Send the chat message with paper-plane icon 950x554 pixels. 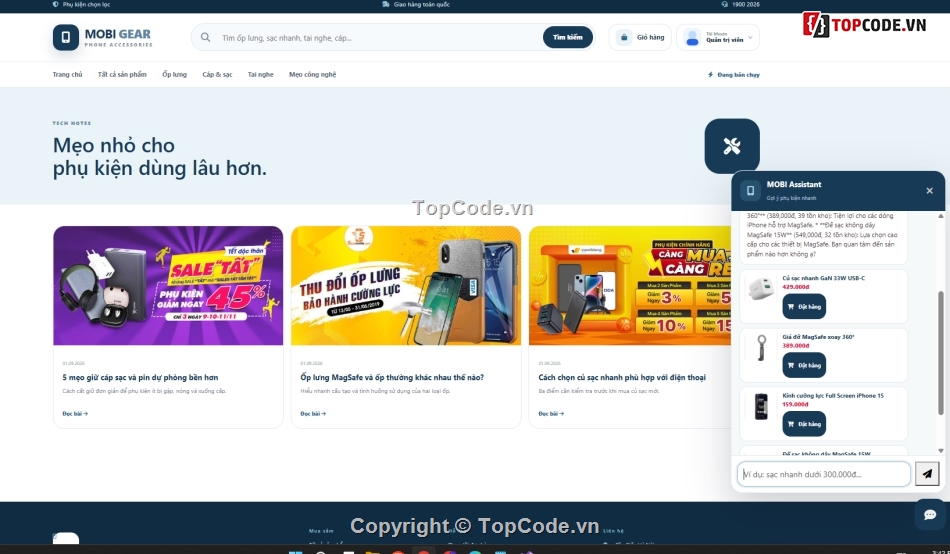[x=927, y=474]
